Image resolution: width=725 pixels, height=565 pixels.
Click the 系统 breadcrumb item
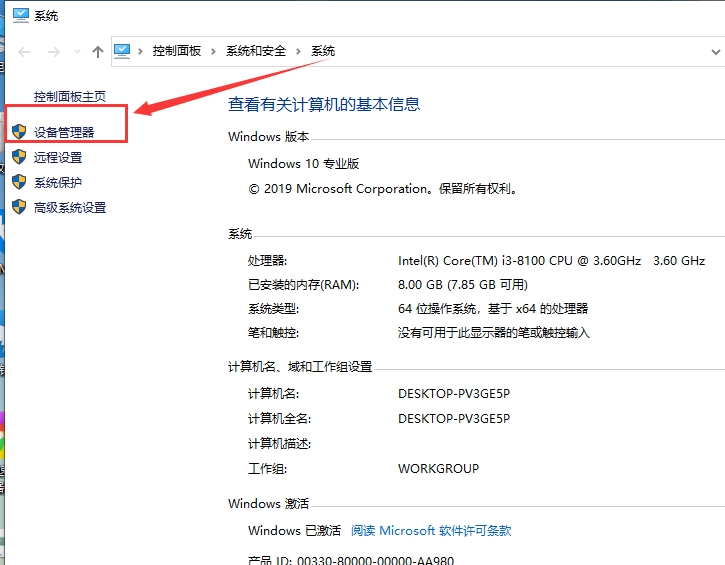[323, 51]
